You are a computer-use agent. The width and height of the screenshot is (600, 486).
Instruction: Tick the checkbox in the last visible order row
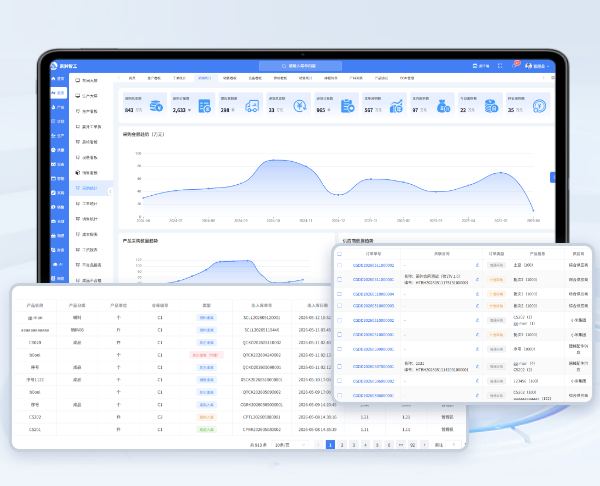(x=339, y=395)
